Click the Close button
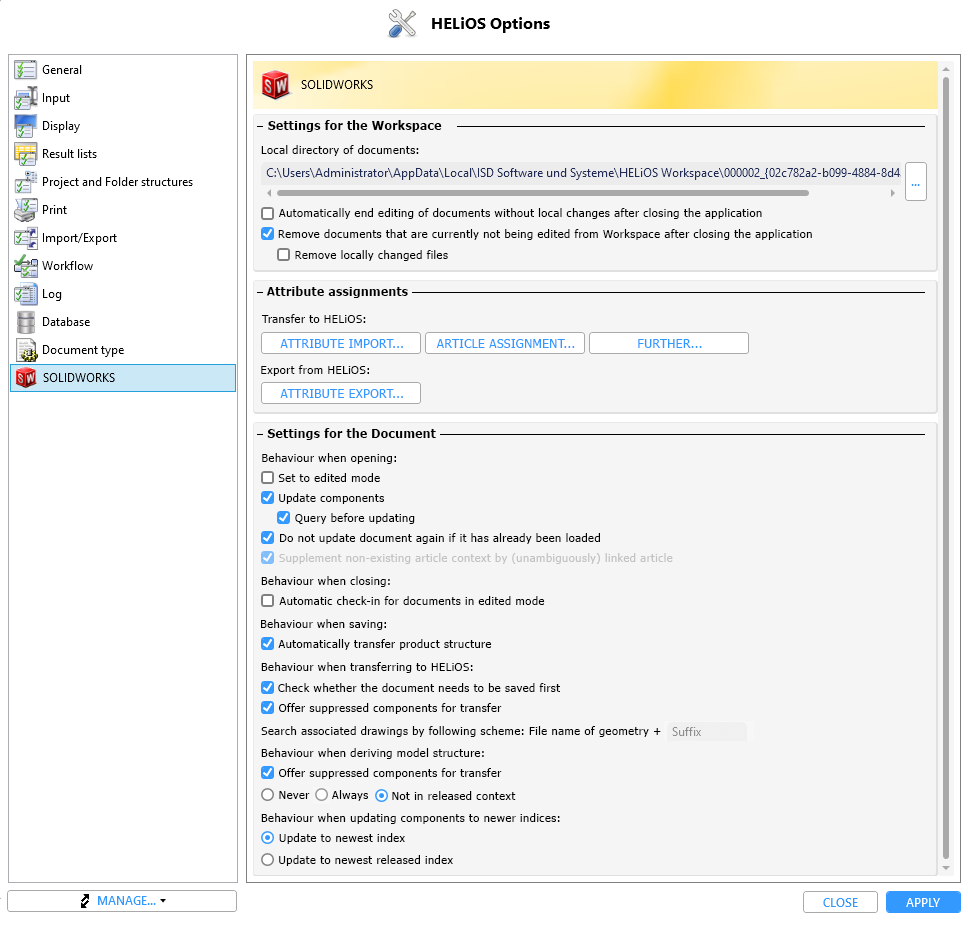The width and height of the screenshot is (968, 925). tap(840, 902)
